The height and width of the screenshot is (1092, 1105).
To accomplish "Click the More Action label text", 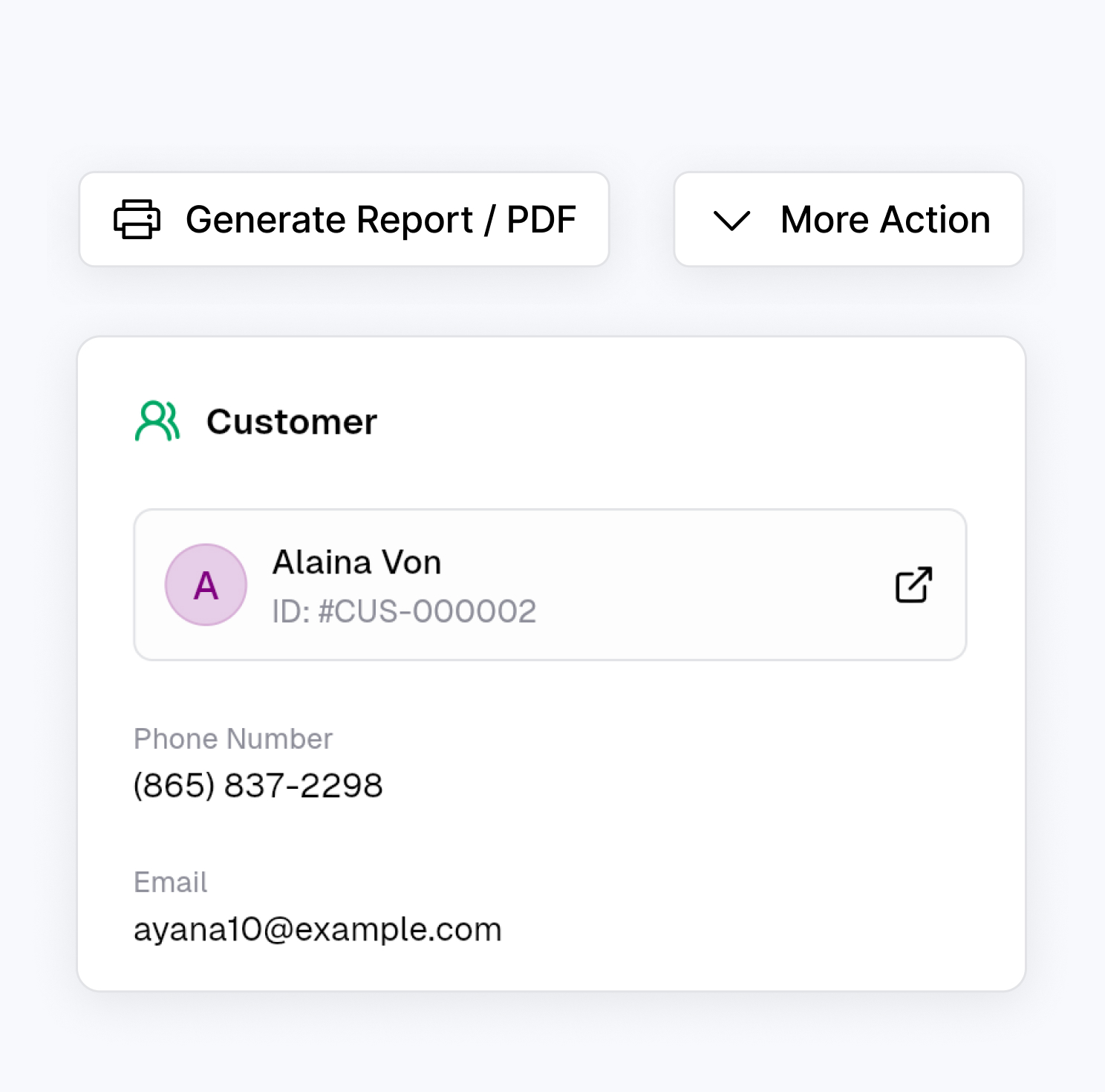I will point(886,220).
